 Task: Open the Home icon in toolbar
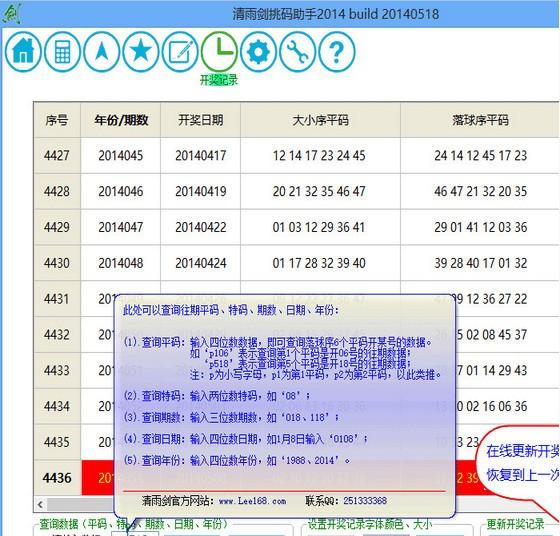[x=23, y=52]
